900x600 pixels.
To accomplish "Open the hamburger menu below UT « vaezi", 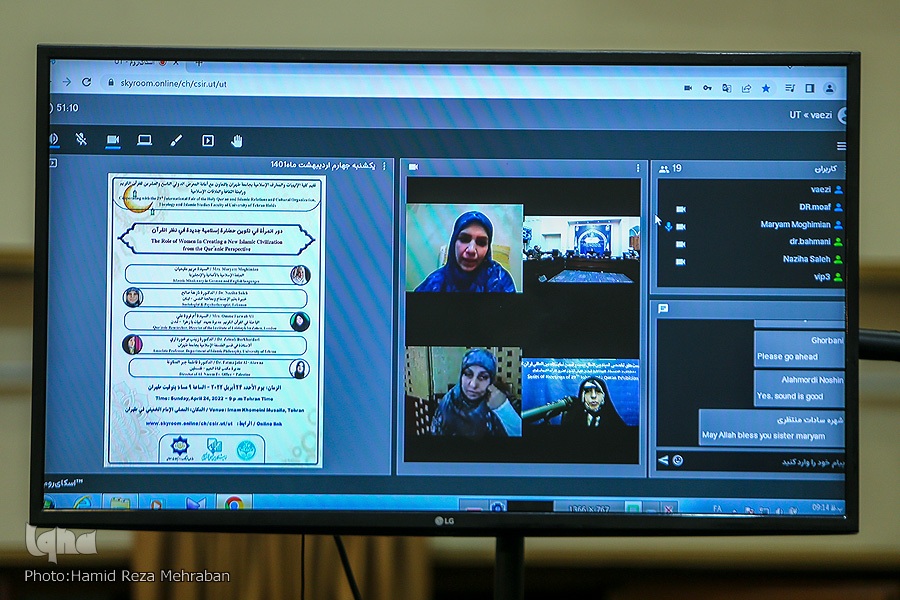I will pyautogui.click(x=841, y=146).
